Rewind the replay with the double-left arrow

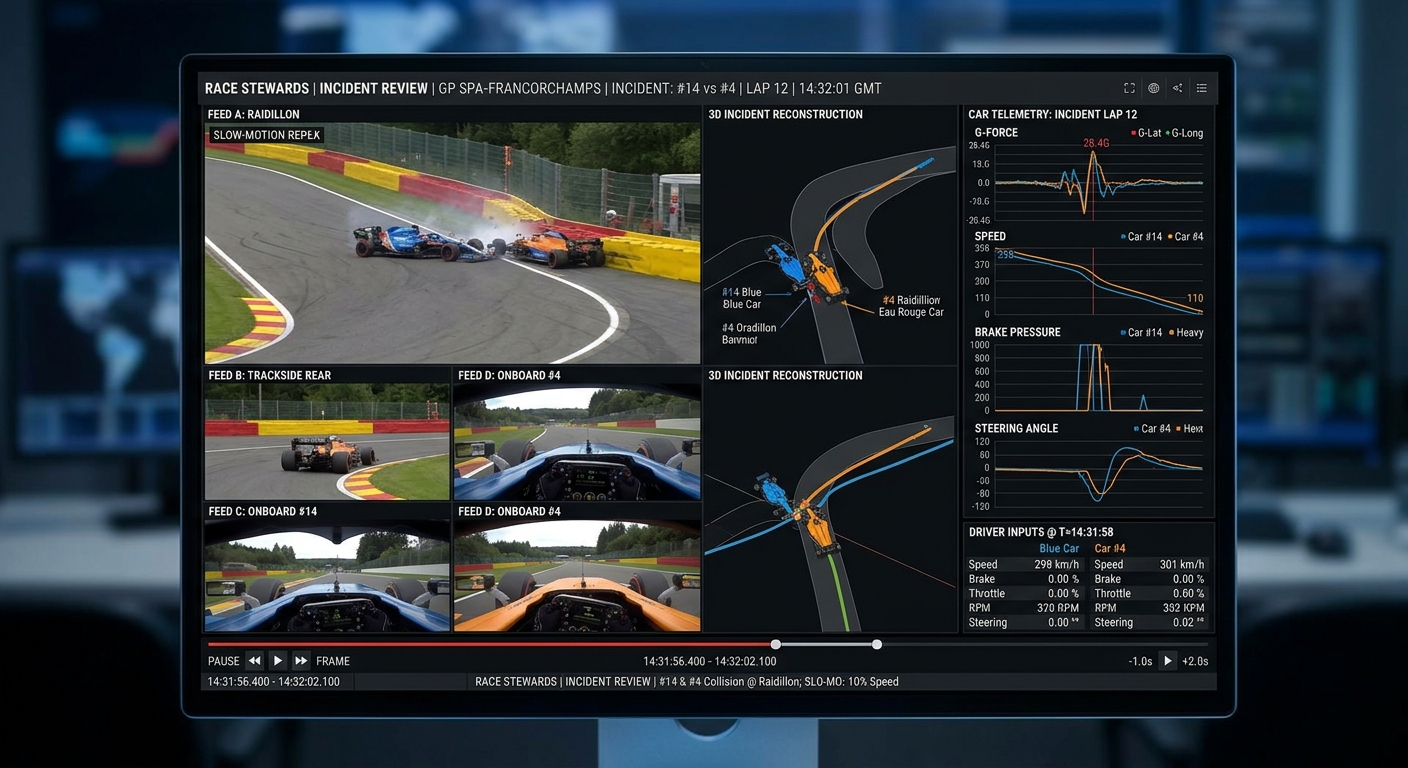tap(255, 661)
